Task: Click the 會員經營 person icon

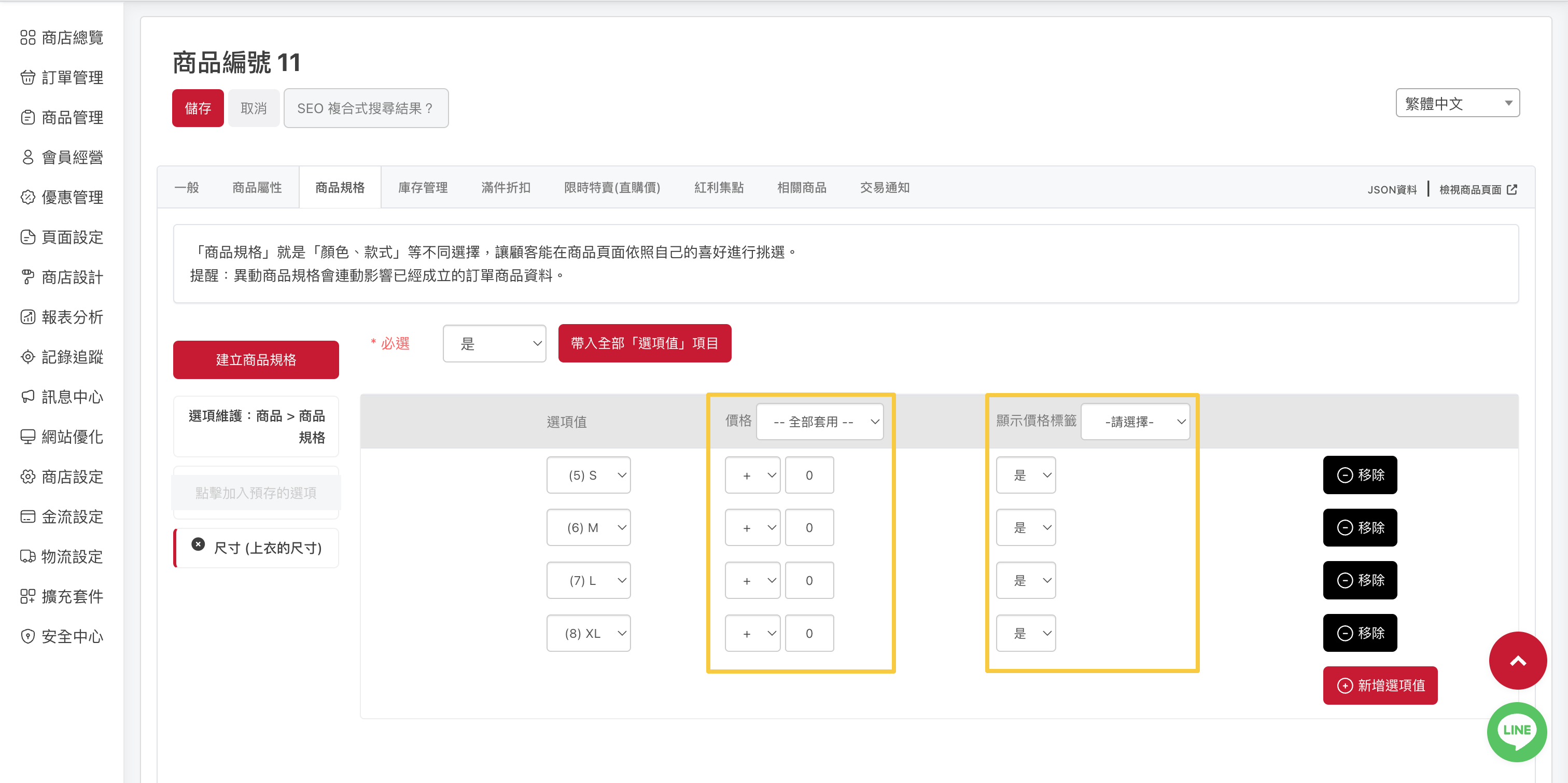Action: (27, 157)
